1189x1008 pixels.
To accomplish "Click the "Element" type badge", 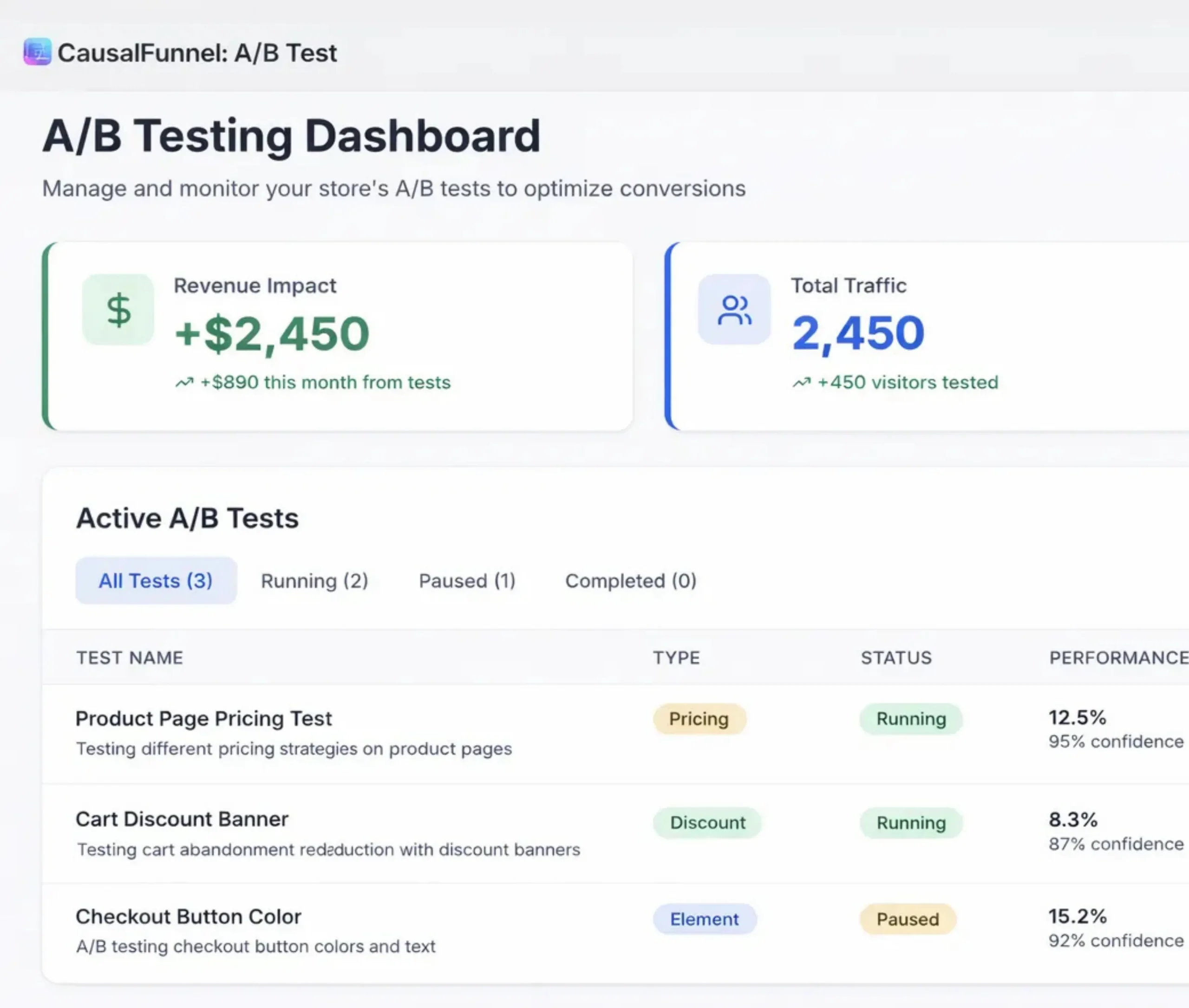I will [705, 919].
